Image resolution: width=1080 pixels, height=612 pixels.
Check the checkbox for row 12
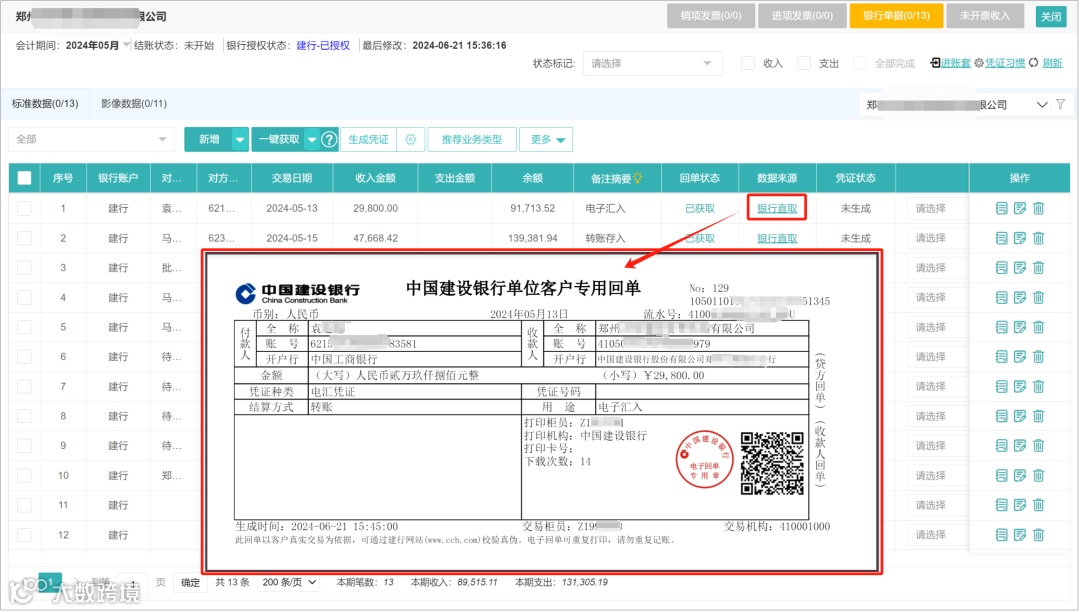tap(24, 534)
